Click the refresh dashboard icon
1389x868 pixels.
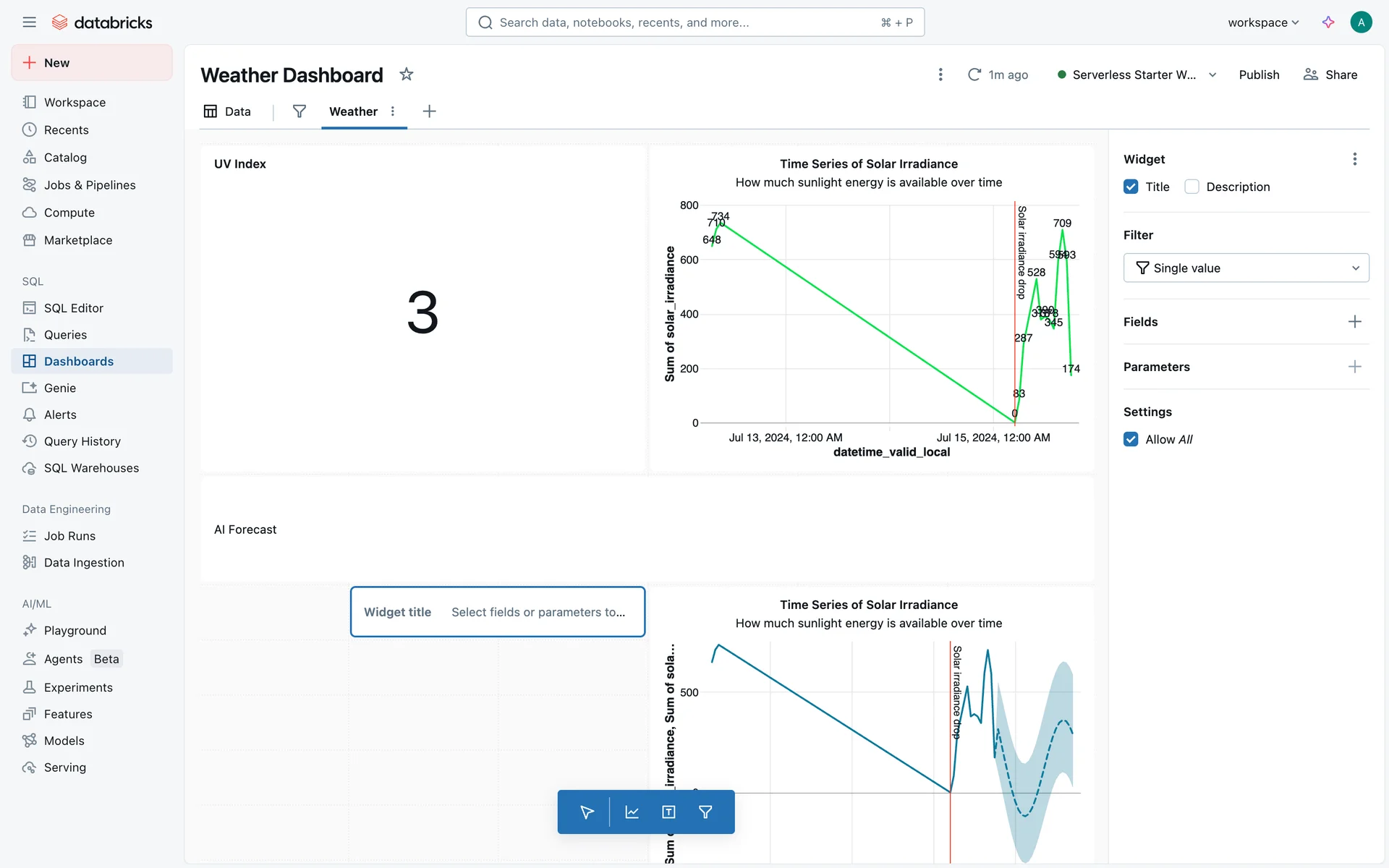click(974, 75)
